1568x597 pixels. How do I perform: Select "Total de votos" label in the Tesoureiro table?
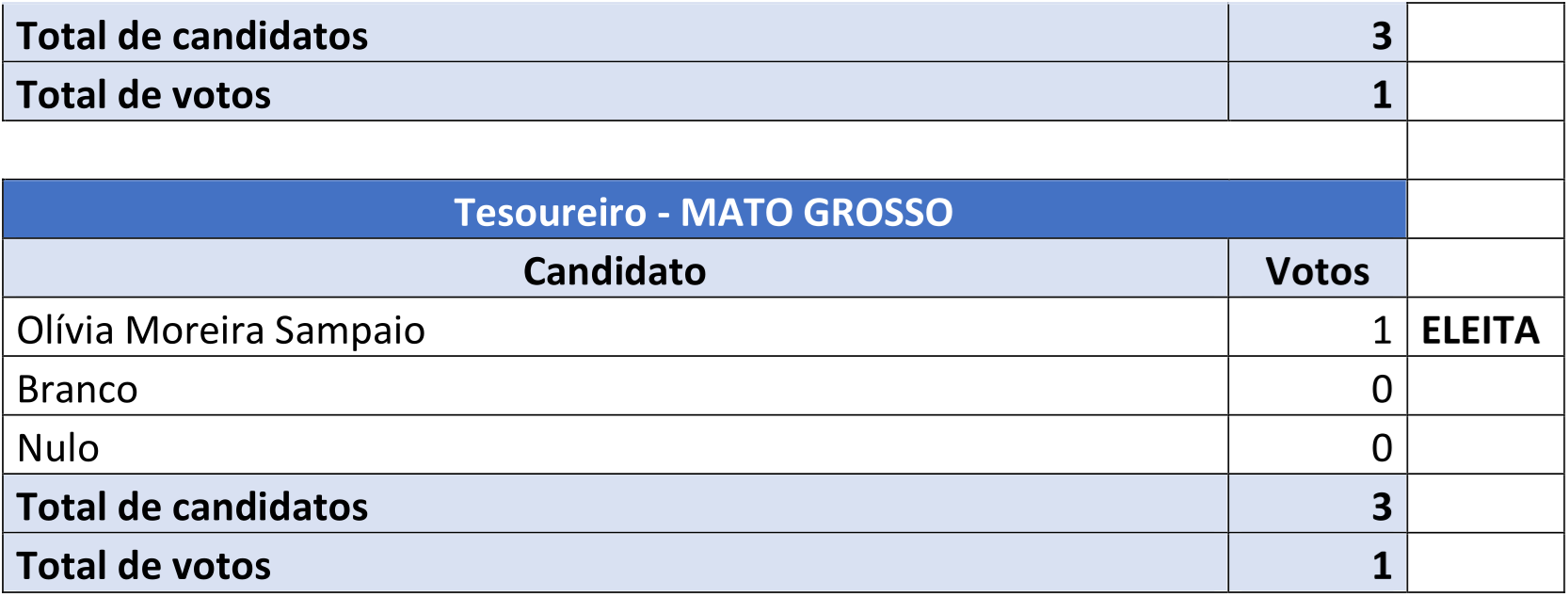click(x=144, y=566)
